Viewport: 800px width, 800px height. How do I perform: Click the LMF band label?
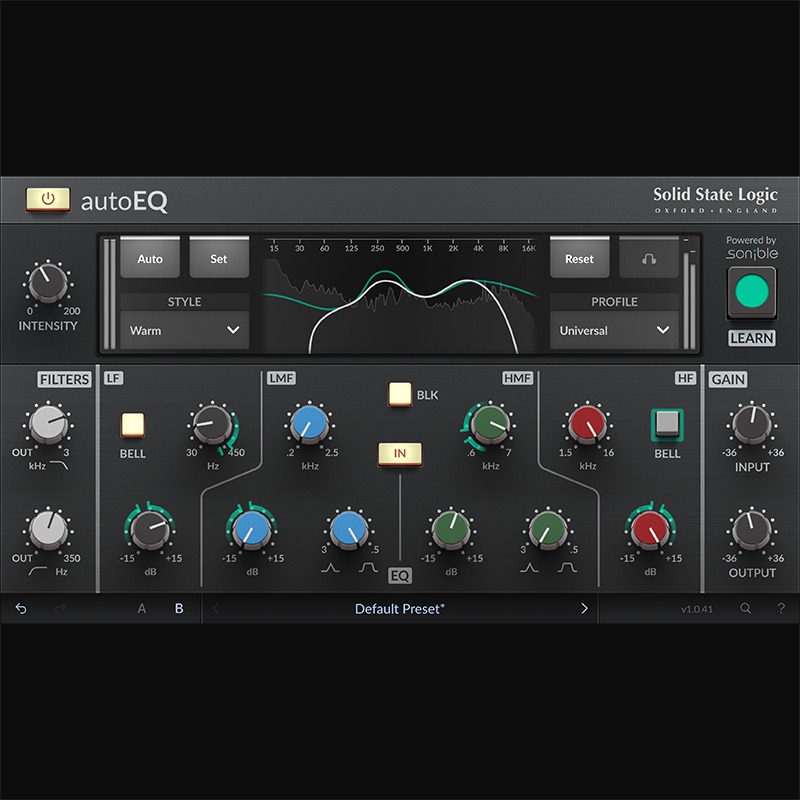tap(281, 378)
